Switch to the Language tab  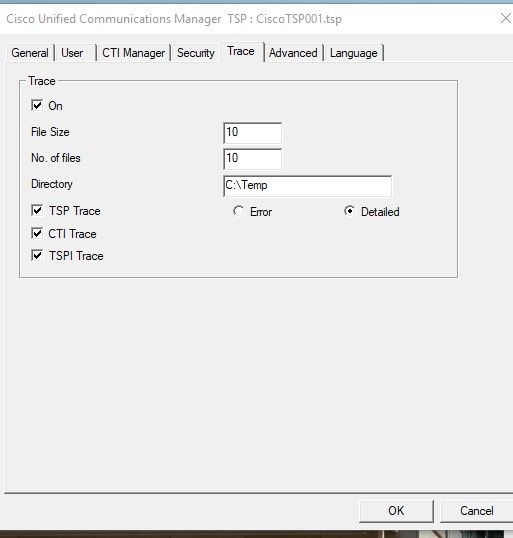(353, 53)
